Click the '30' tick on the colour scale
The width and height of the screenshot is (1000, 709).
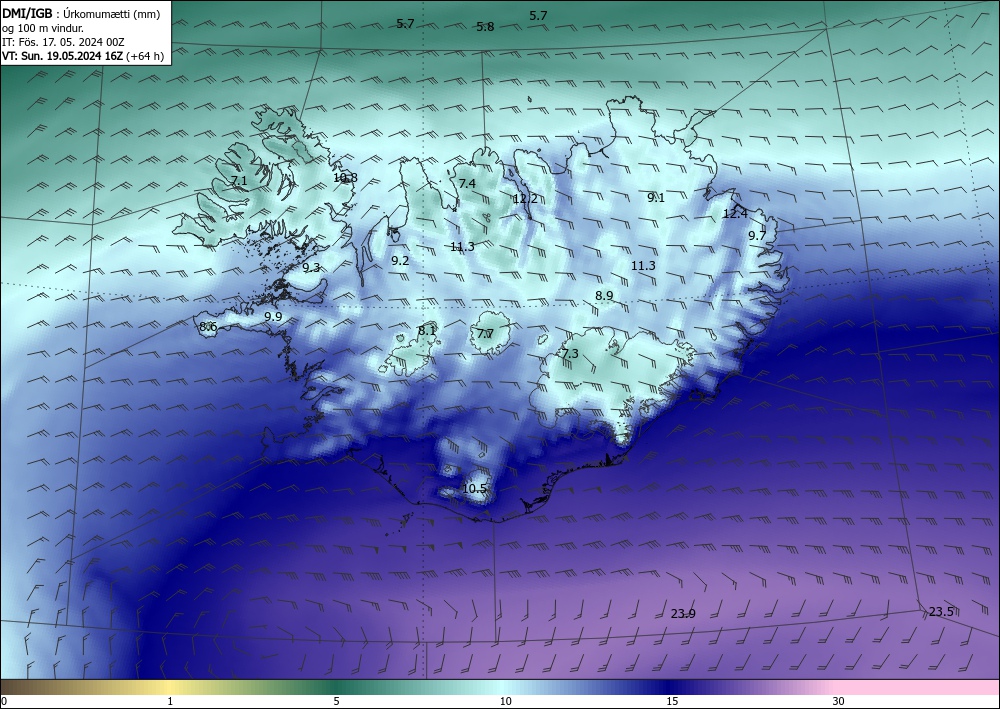click(x=839, y=701)
